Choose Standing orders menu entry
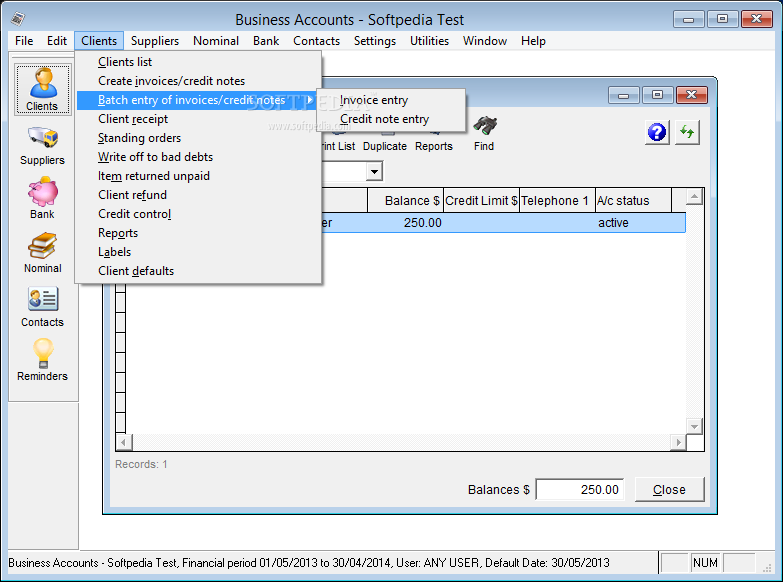 coord(199,138)
